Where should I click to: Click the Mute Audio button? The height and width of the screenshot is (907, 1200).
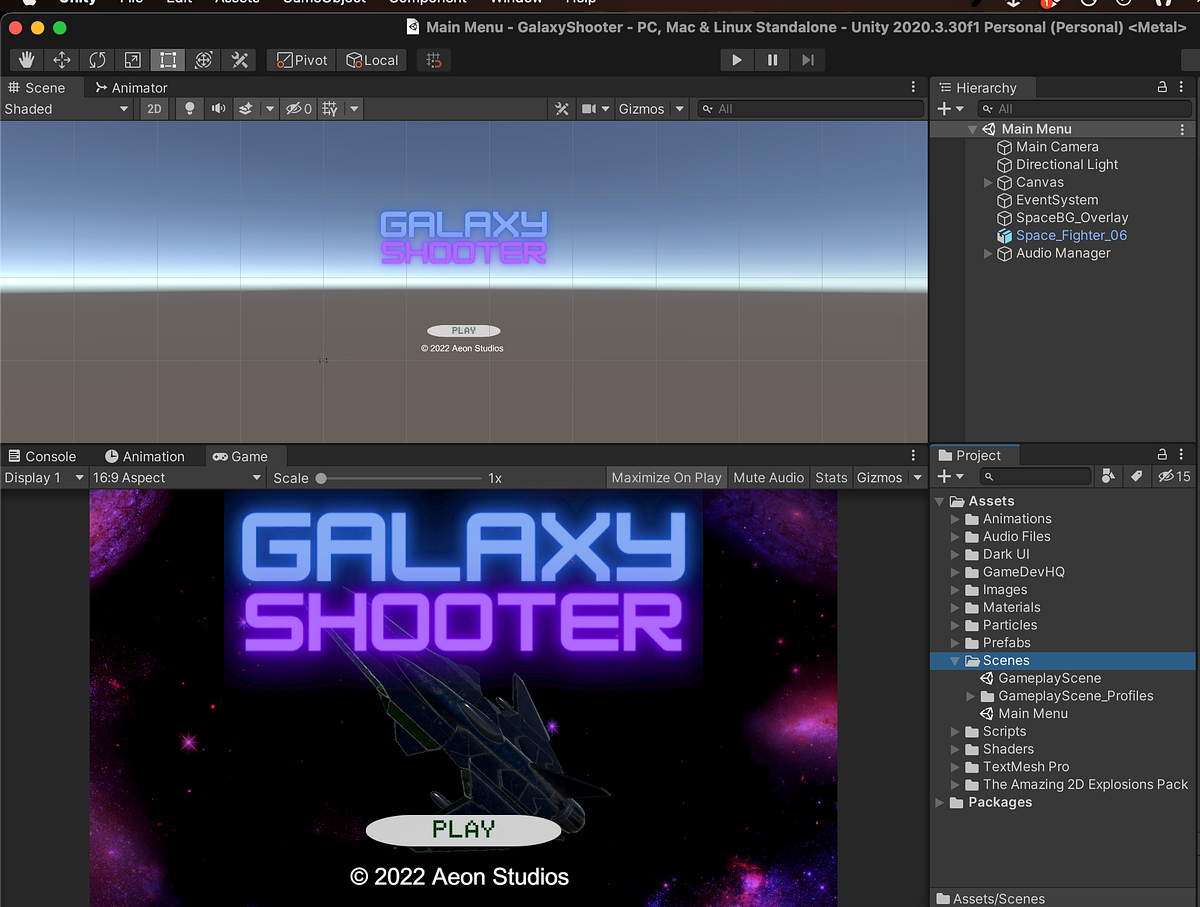(768, 478)
